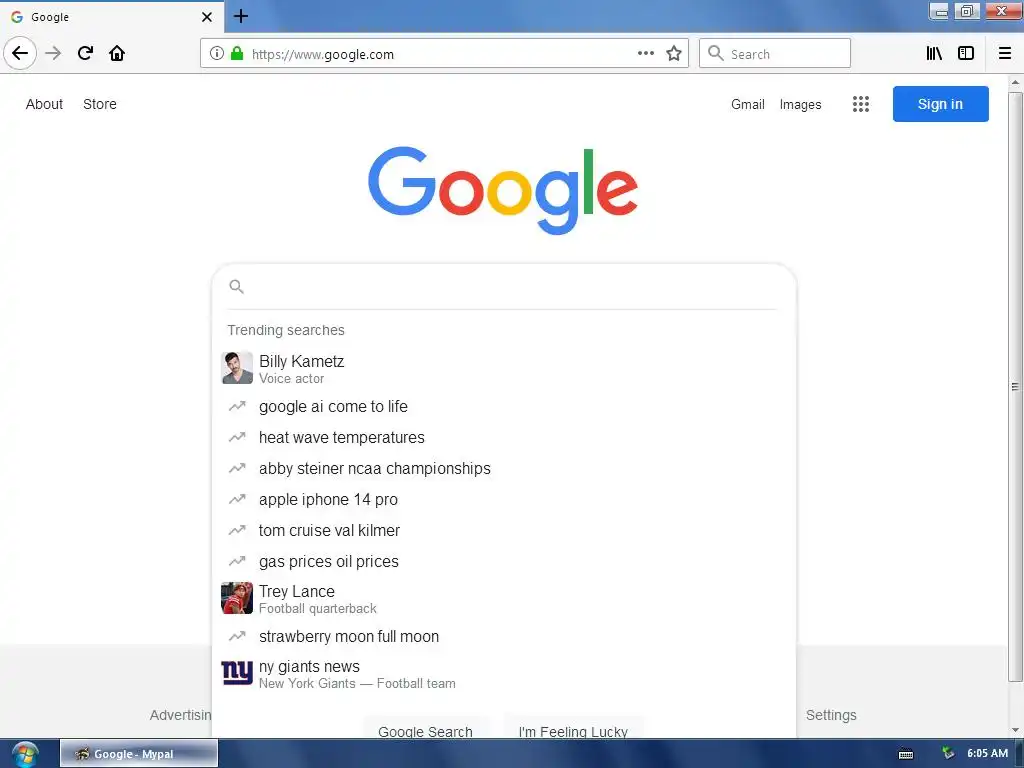Open the Windows Start button

[24, 754]
